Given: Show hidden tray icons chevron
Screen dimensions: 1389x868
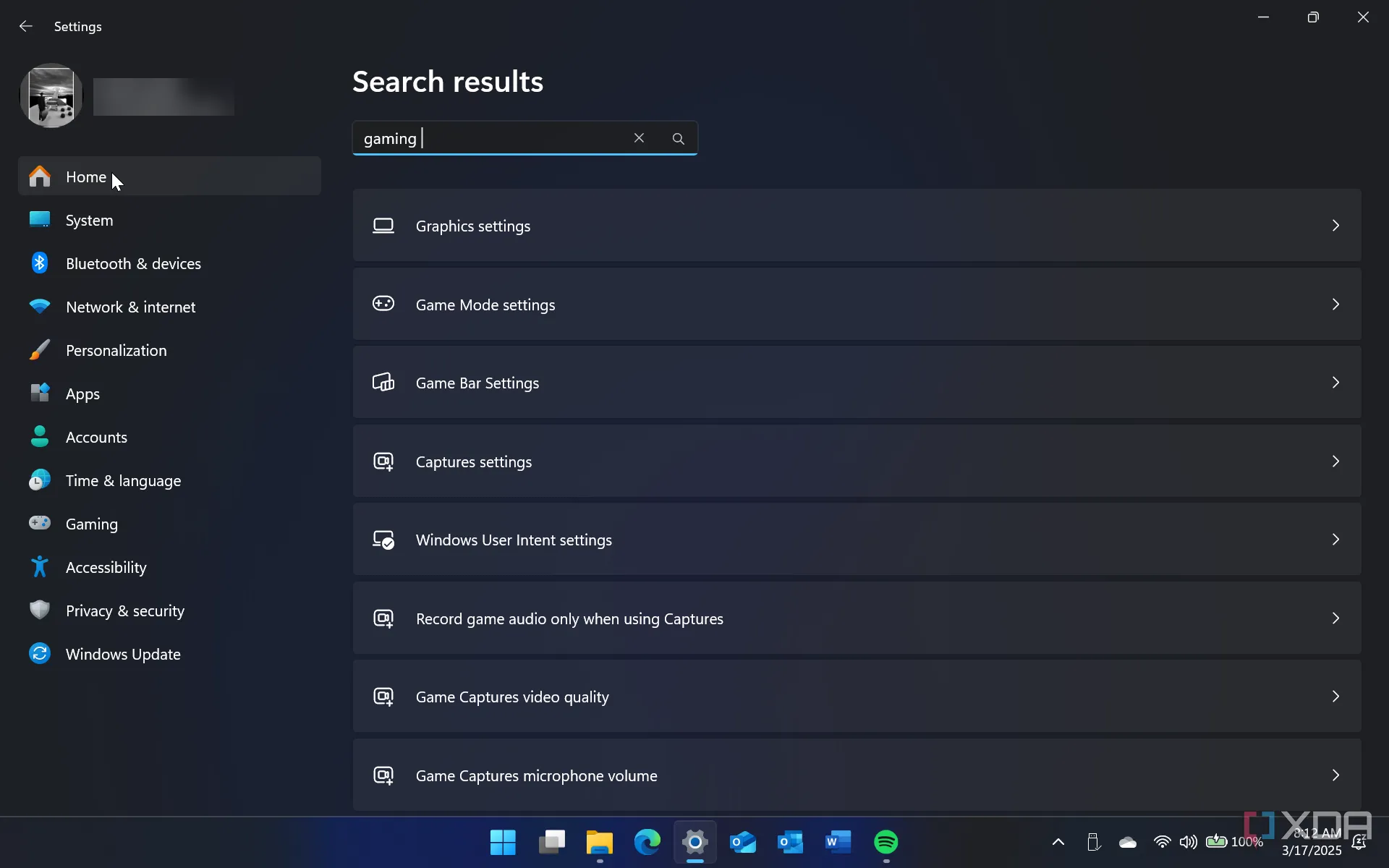Looking at the screenshot, I should (x=1058, y=842).
